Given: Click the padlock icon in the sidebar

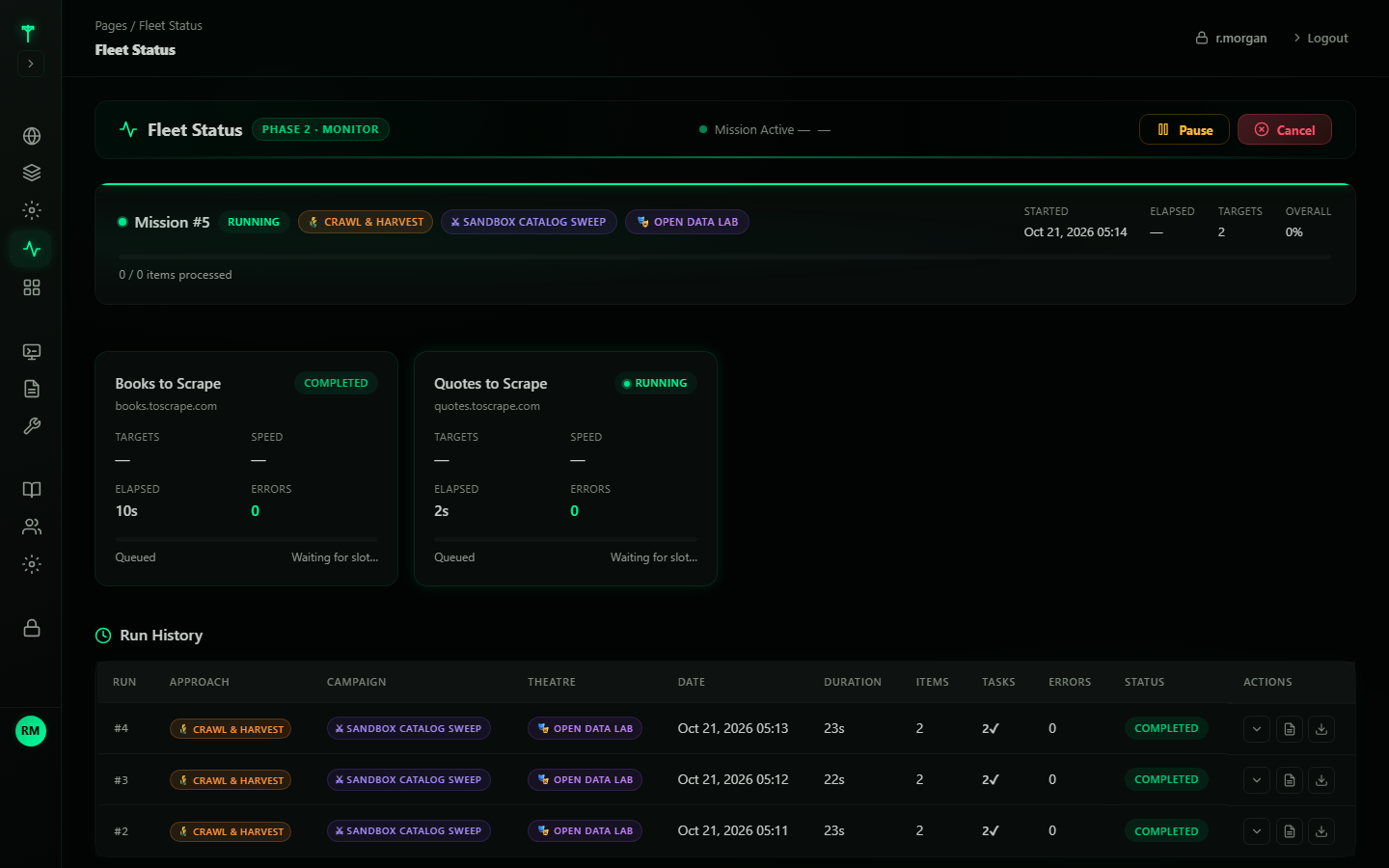Looking at the screenshot, I should tap(32, 628).
